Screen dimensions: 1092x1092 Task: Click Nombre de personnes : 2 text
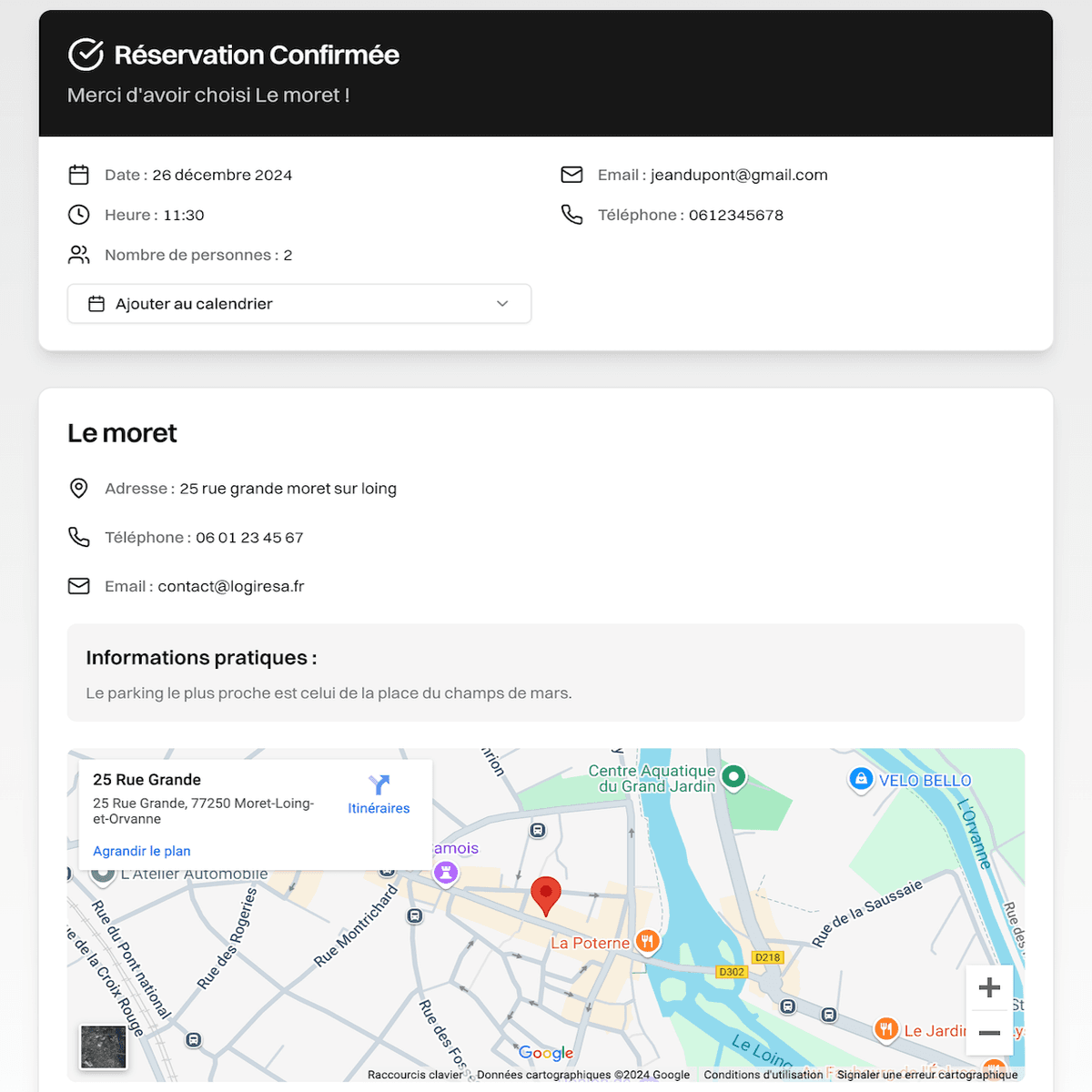198,255
